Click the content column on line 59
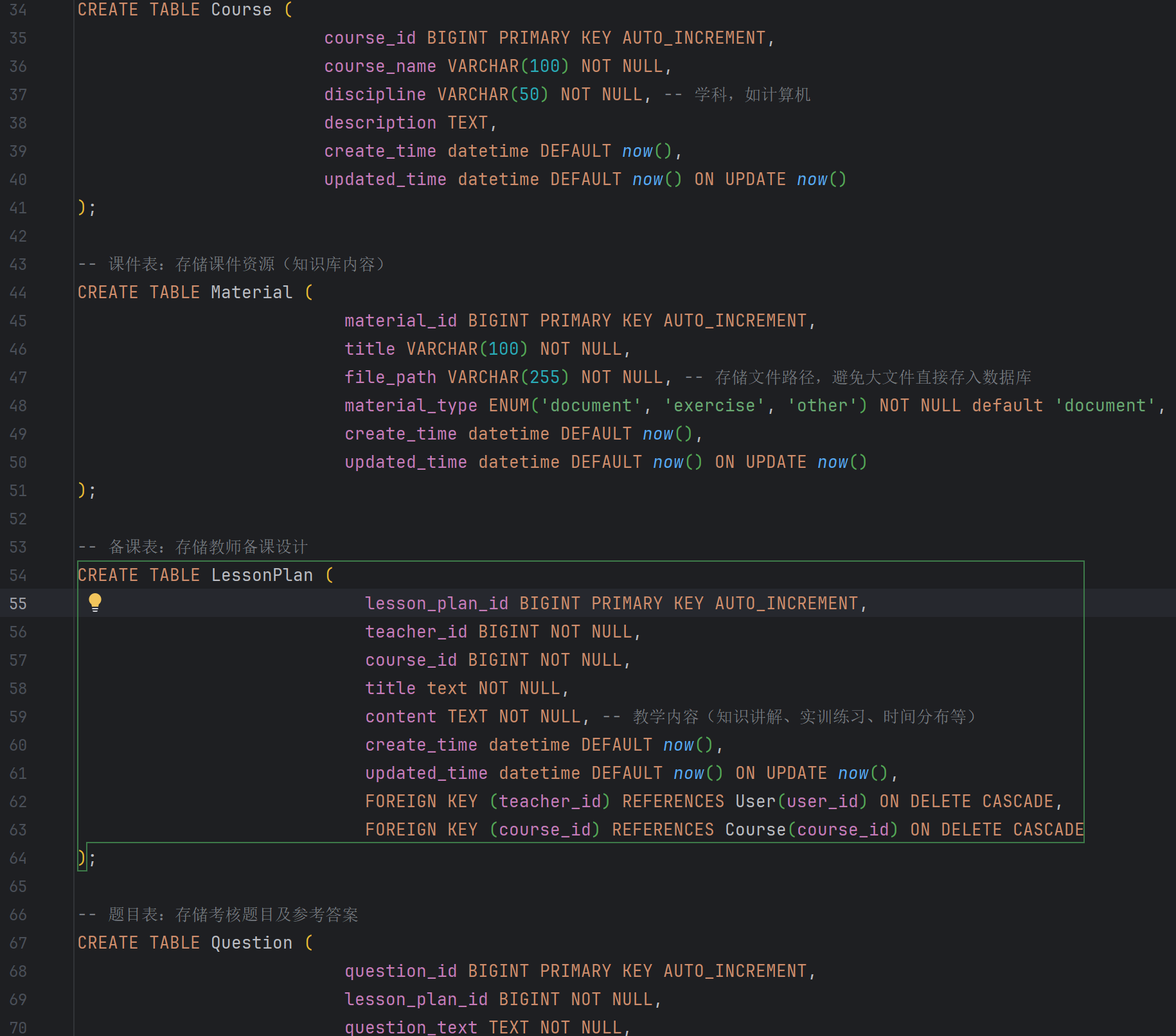 [401, 717]
